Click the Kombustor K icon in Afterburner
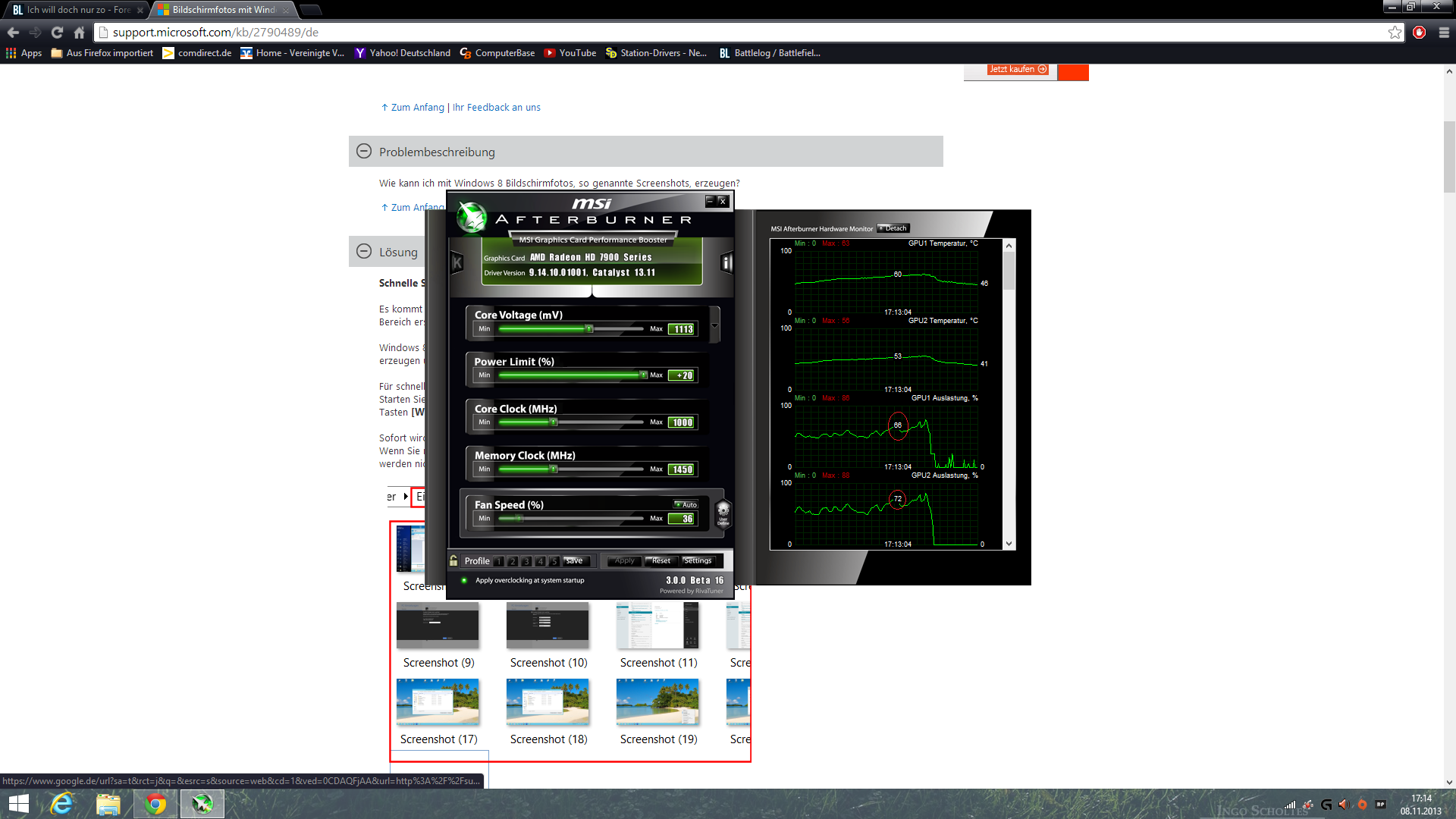The width and height of the screenshot is (1456, 819). [x=457, y=263]
